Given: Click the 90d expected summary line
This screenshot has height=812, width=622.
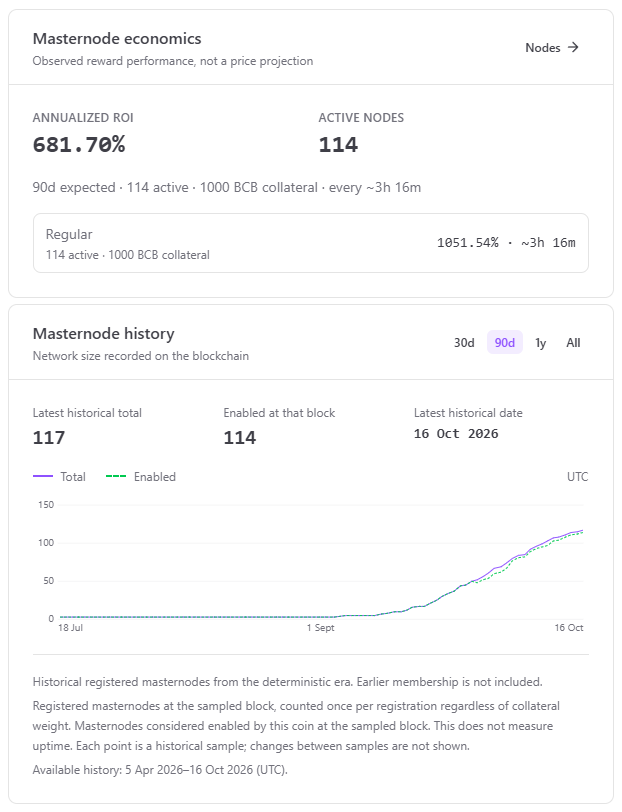Looking at the screenshot, I should [x=227, y=187].
